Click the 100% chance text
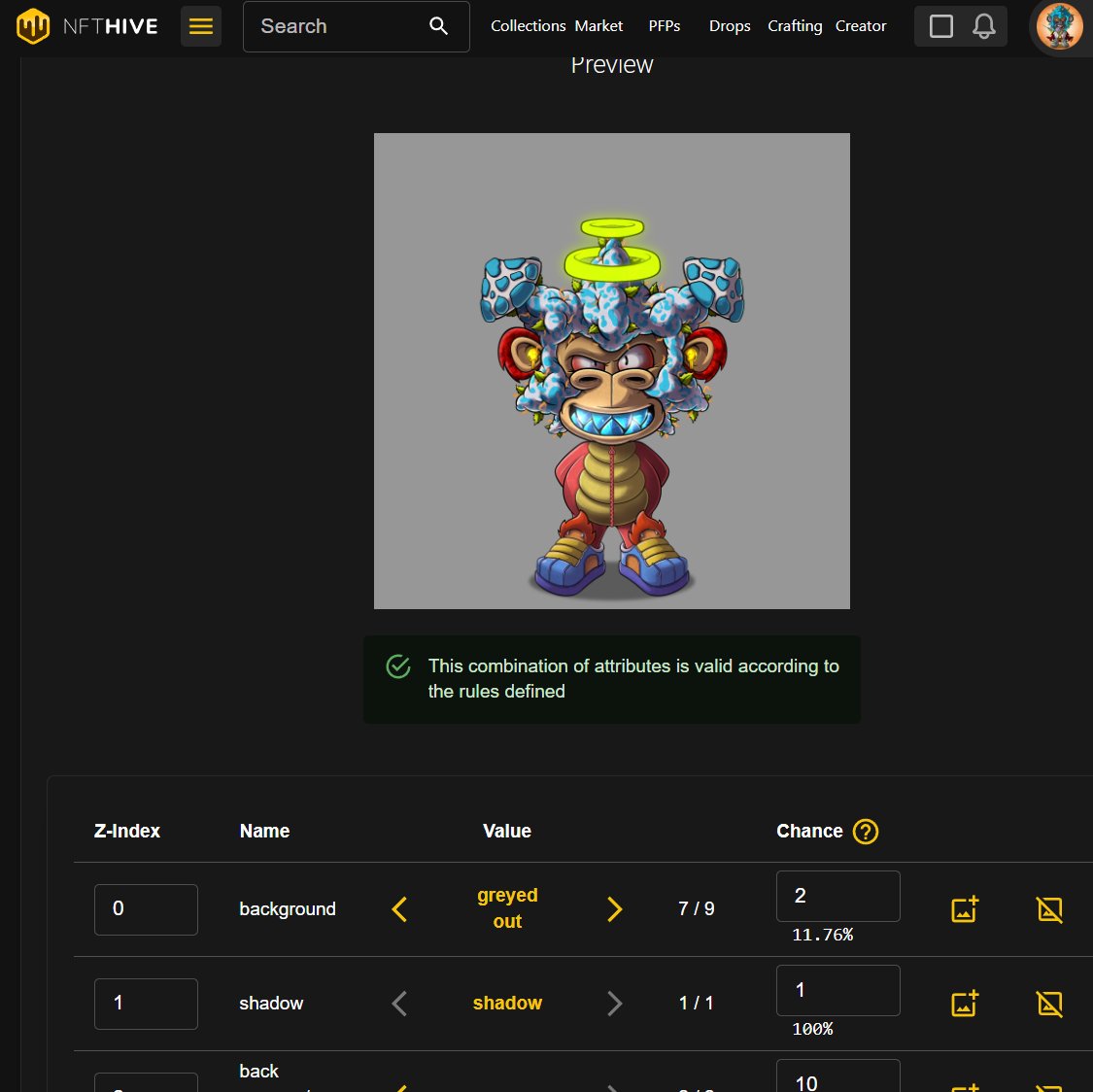 tap(812, 1029)
